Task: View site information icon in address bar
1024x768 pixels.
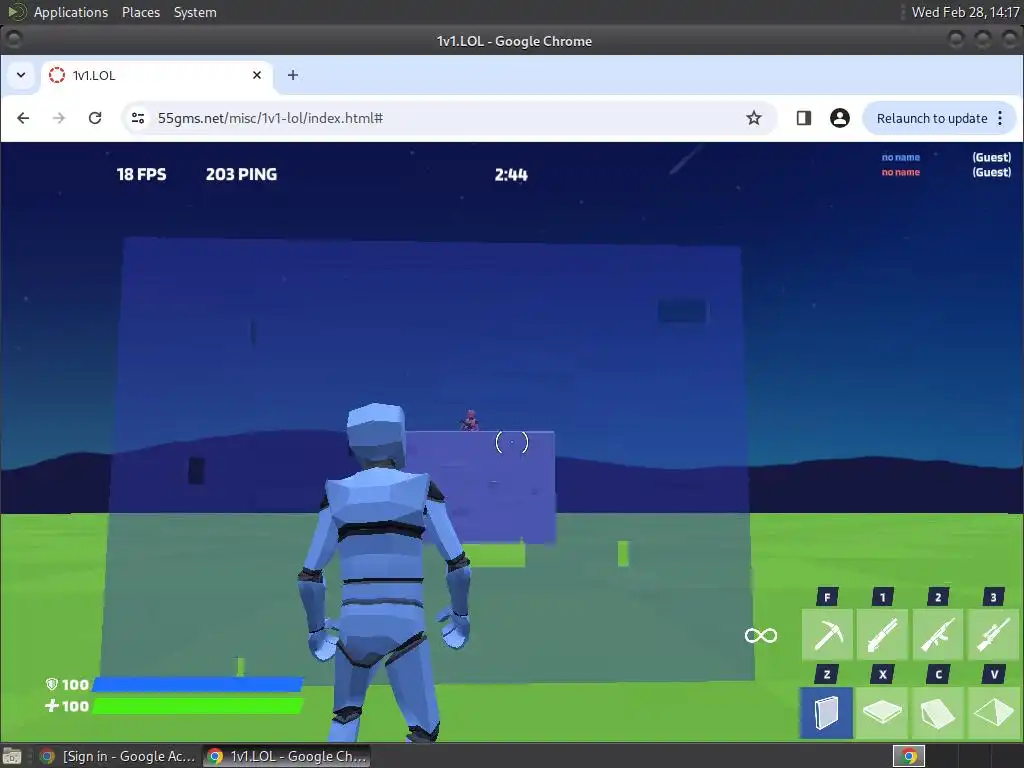Action: pyautogui.click(x=138, y=118)
